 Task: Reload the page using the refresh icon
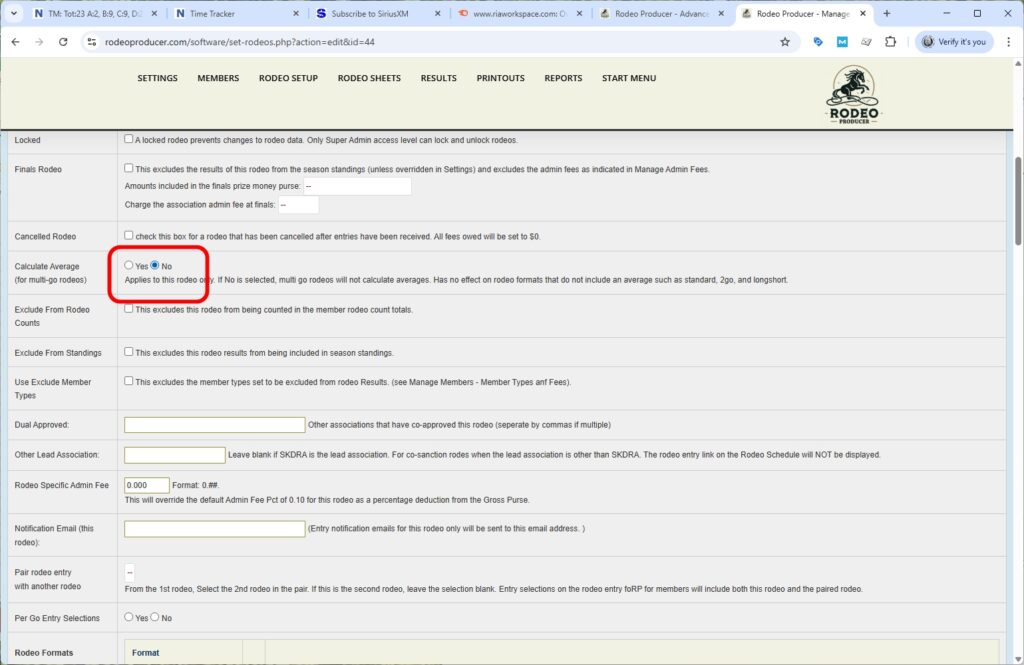63,42
